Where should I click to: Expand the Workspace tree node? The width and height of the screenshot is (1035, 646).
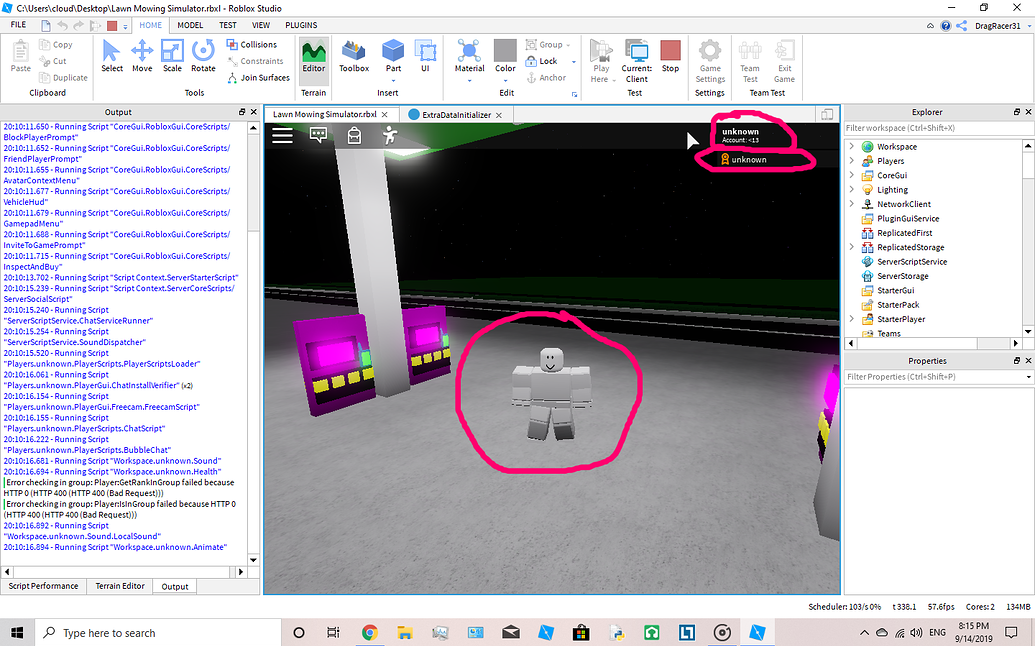(851, 146)
